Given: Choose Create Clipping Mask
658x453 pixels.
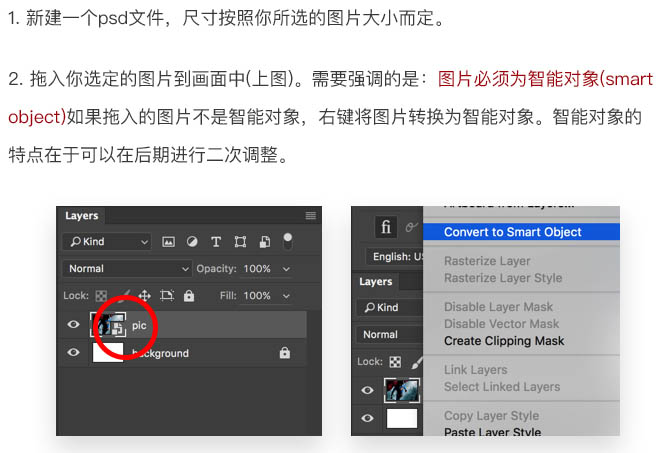Looking at the screenshot, I should (x=504, y=340).
